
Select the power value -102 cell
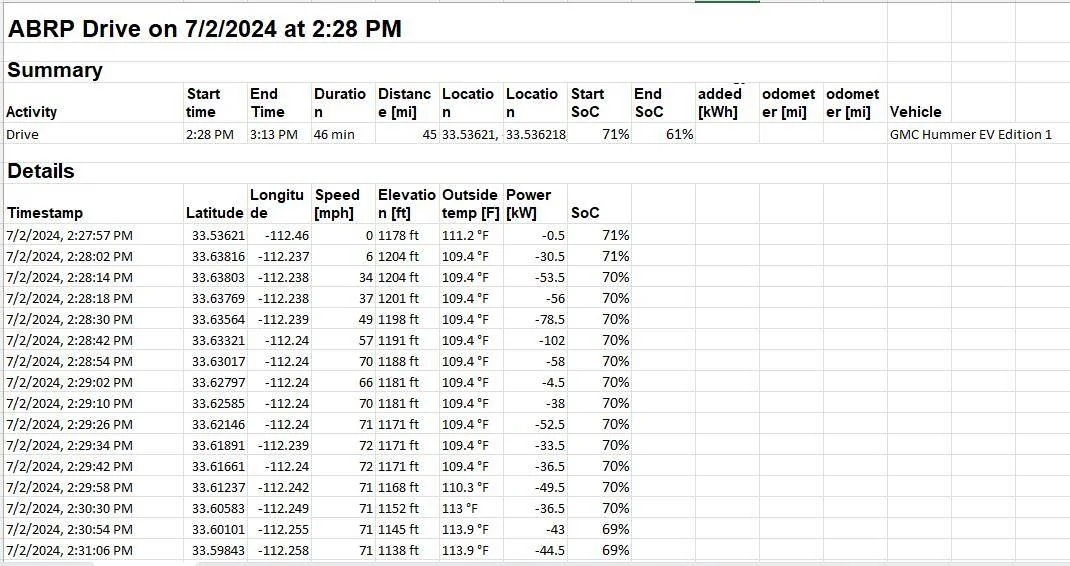pyautogui.click(x=551, y=340)
